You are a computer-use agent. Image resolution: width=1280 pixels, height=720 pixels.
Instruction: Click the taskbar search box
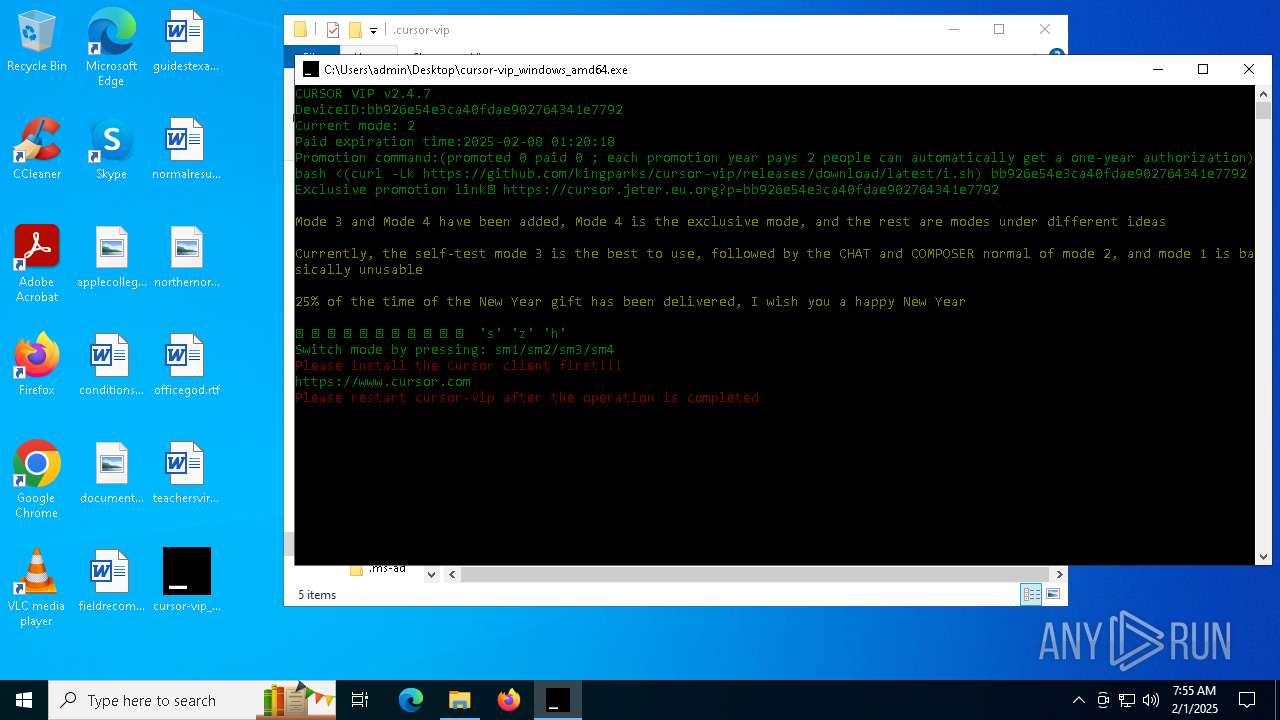pos(193,700)
